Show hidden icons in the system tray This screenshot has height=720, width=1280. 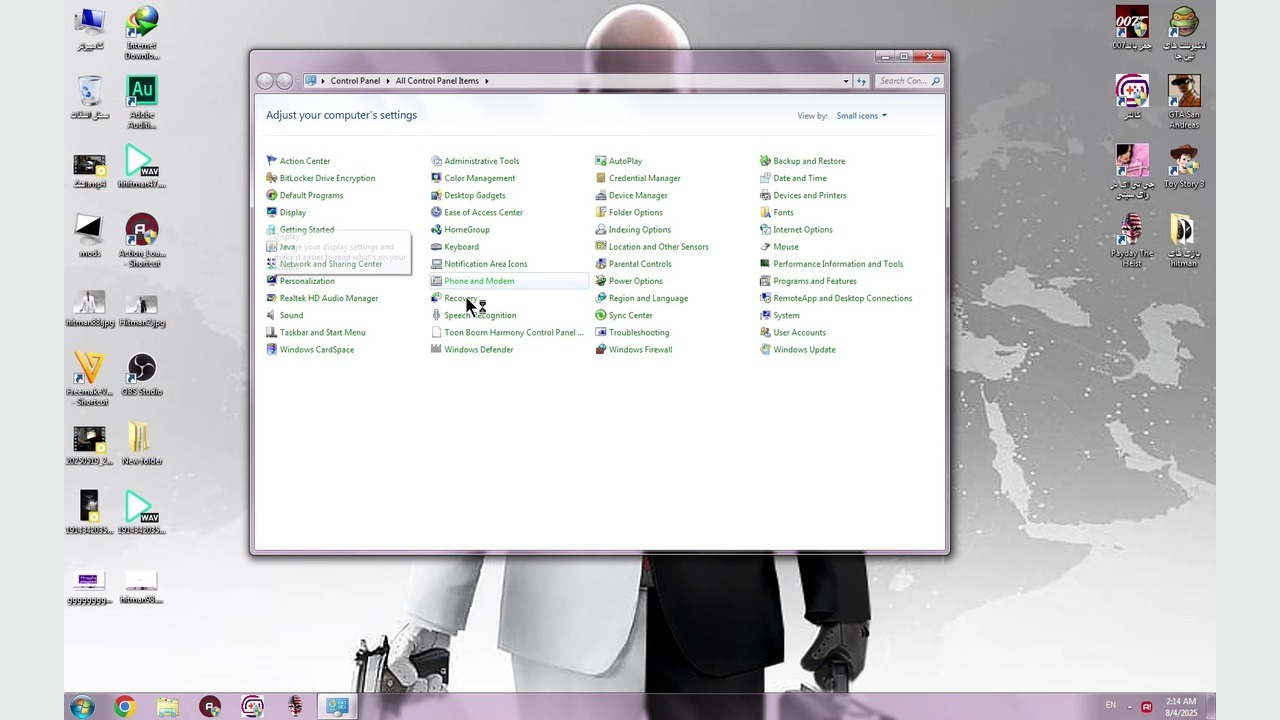coord(1130,707)
